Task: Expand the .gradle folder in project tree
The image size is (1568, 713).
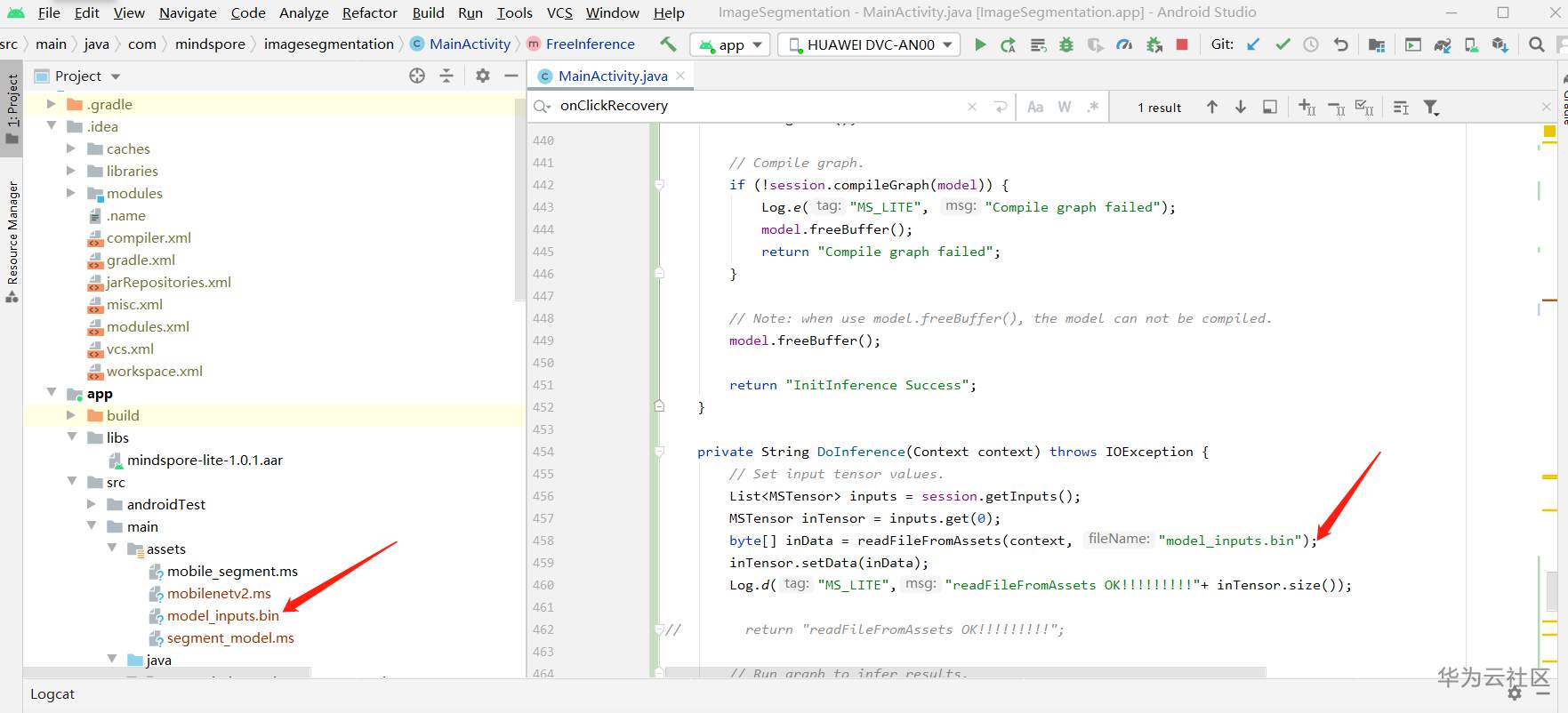Action: coord(52,104)
